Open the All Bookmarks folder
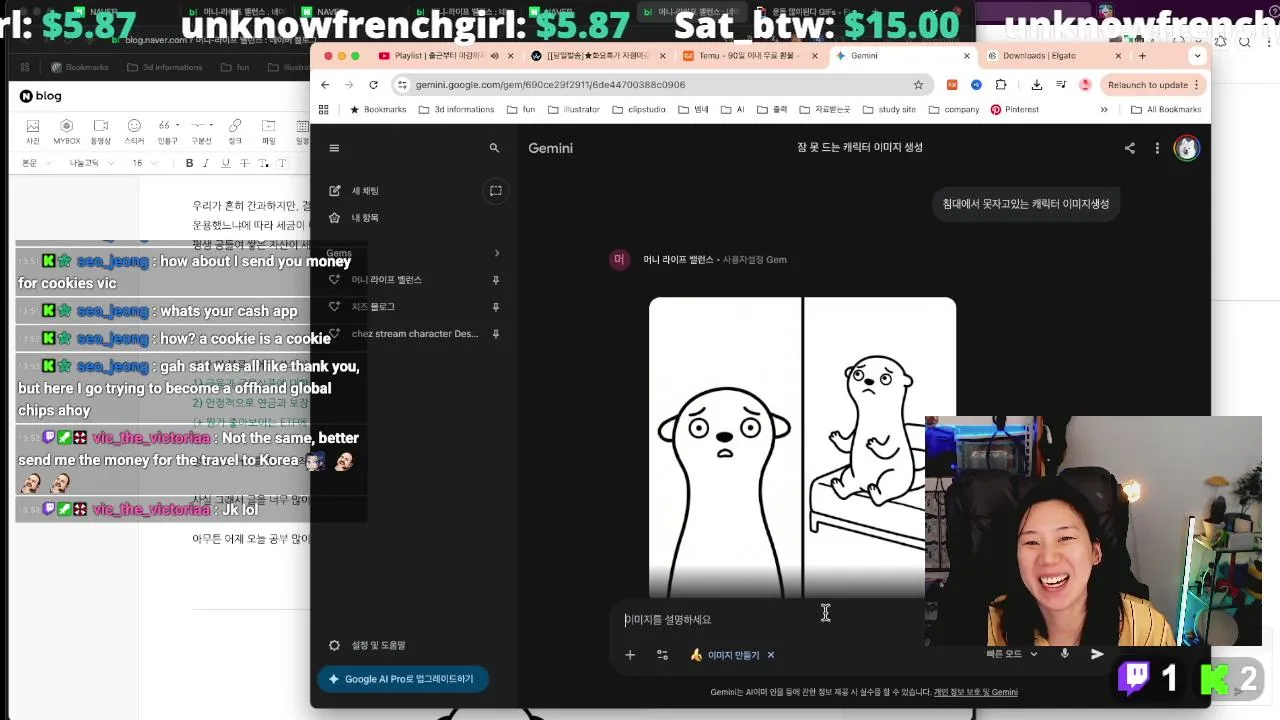1280x720 pixels. (x=1166, y=110)
